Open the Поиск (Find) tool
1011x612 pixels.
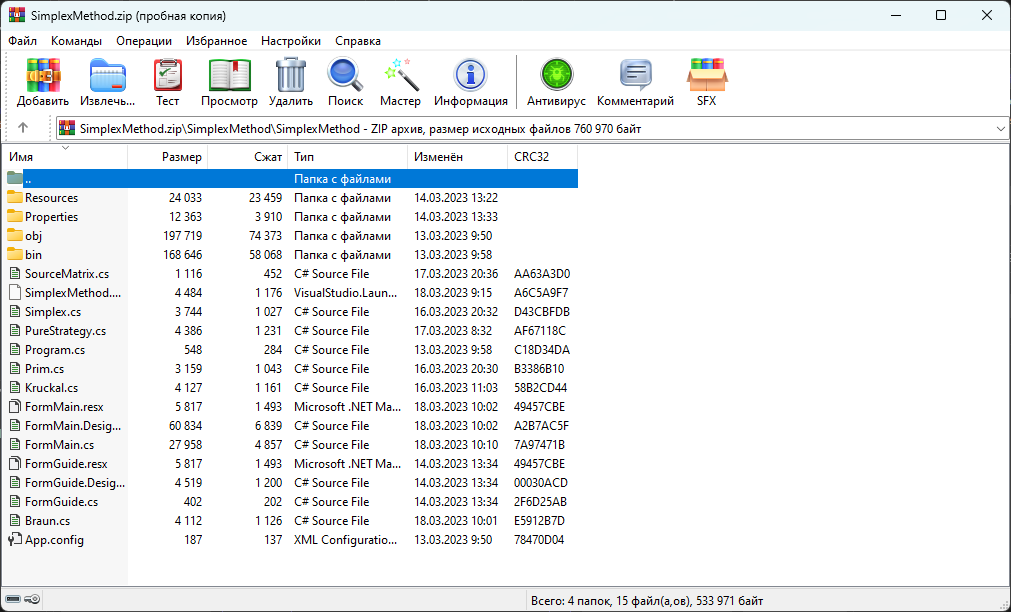345,82
